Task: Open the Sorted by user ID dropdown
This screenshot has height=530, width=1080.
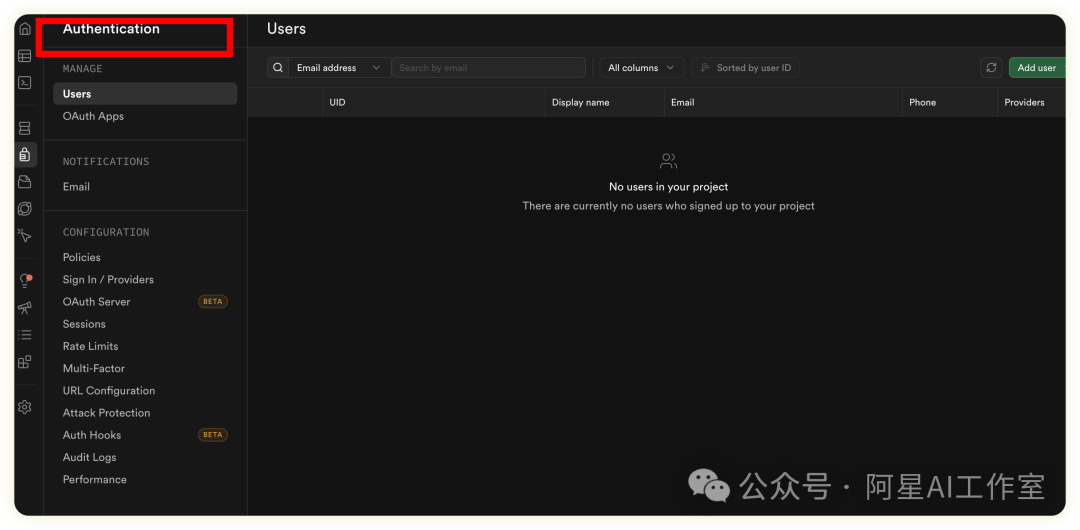Action: 745,68
